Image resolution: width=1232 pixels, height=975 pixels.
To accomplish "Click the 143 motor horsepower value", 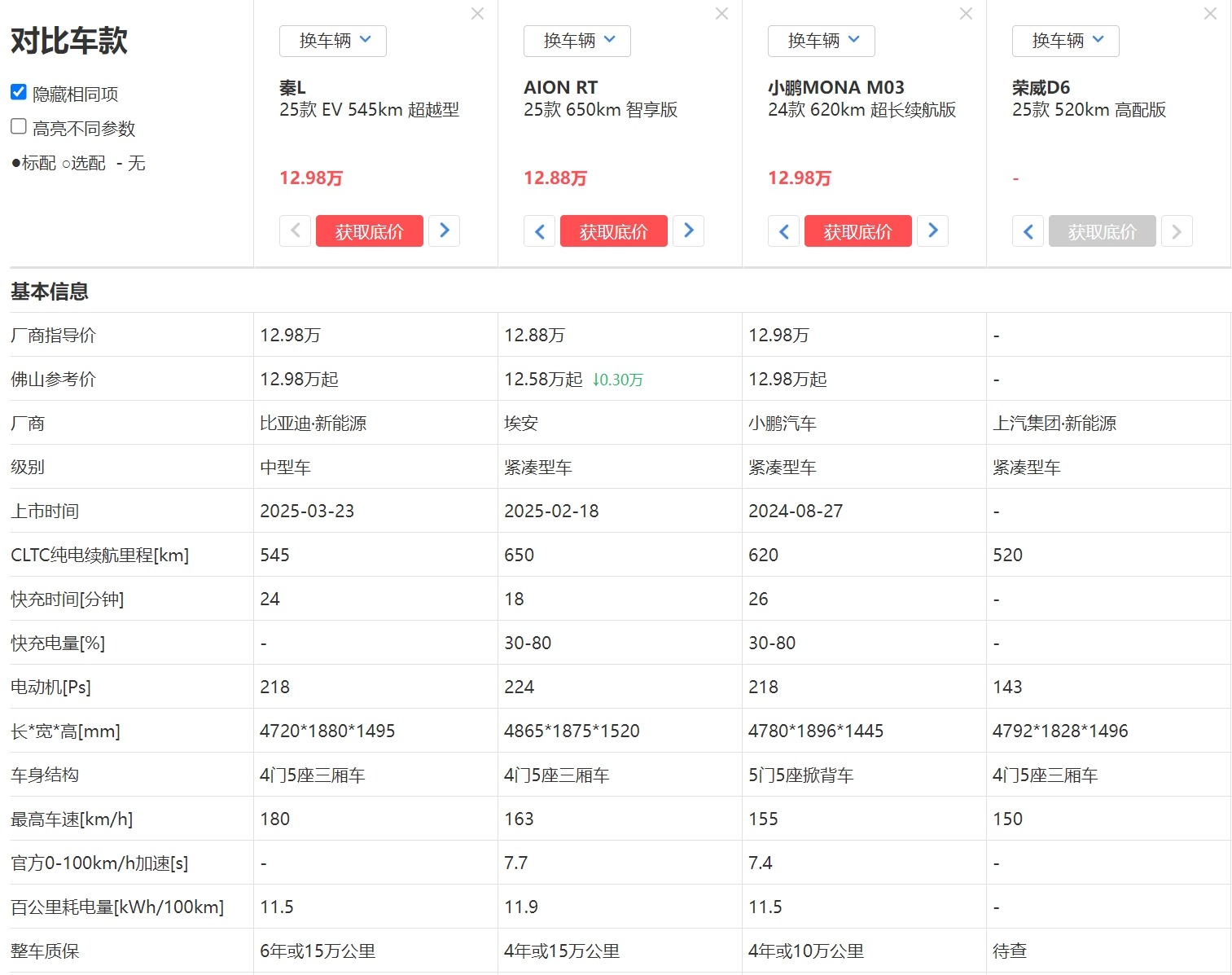I will tap(1007, 687).
